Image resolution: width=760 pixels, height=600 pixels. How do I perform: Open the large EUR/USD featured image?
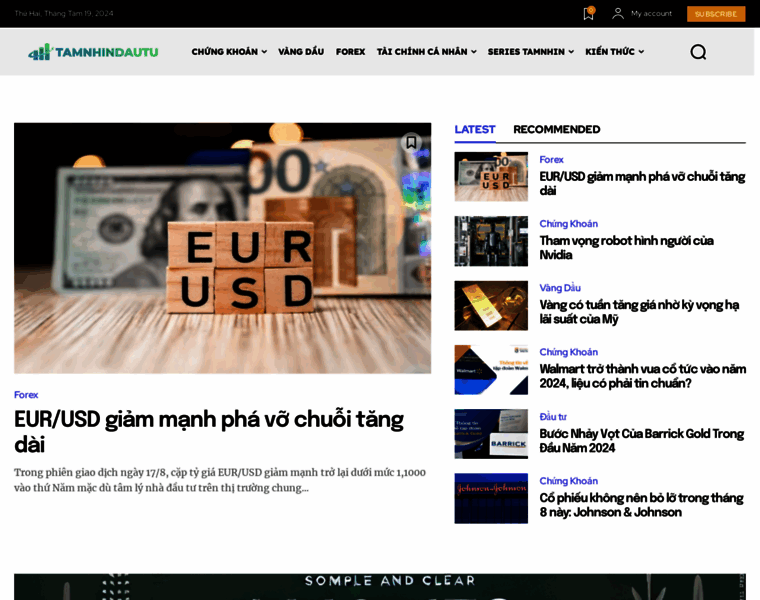point(222,248)
